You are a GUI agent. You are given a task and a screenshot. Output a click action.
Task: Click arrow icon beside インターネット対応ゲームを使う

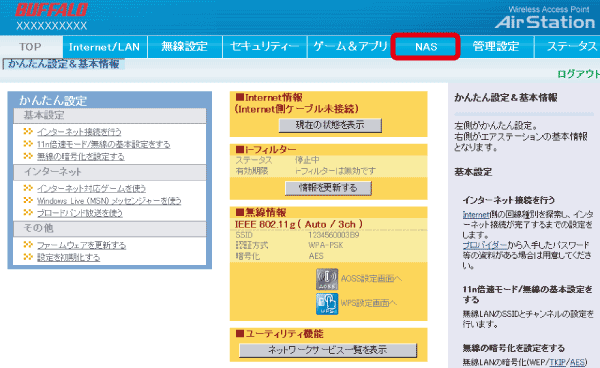[x=28, y=188]
